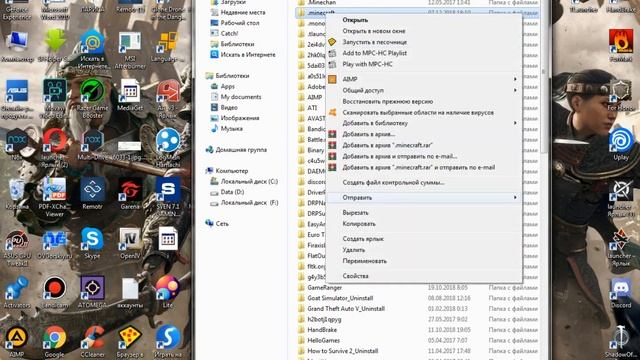Open the MSI Afterburner desktop shortcut
Image resolution: width=640 pixels, height=360 pixels.
tap(130, 50)
